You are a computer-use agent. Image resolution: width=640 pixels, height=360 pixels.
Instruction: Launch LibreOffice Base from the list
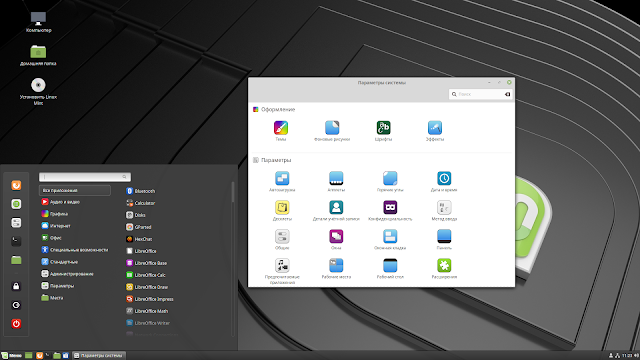click(x=147, y=263)
